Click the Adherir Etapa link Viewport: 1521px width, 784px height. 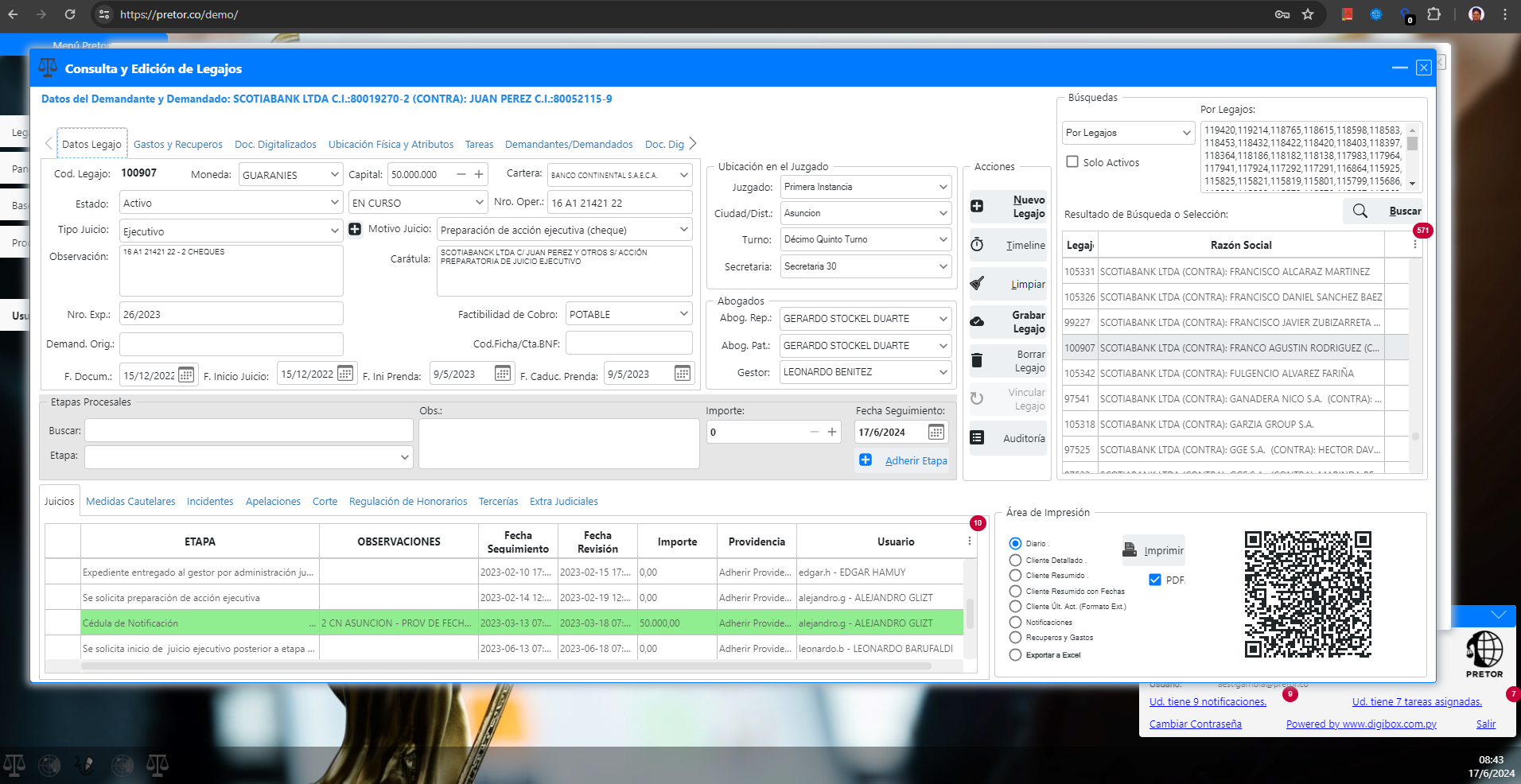coord(916,460)
